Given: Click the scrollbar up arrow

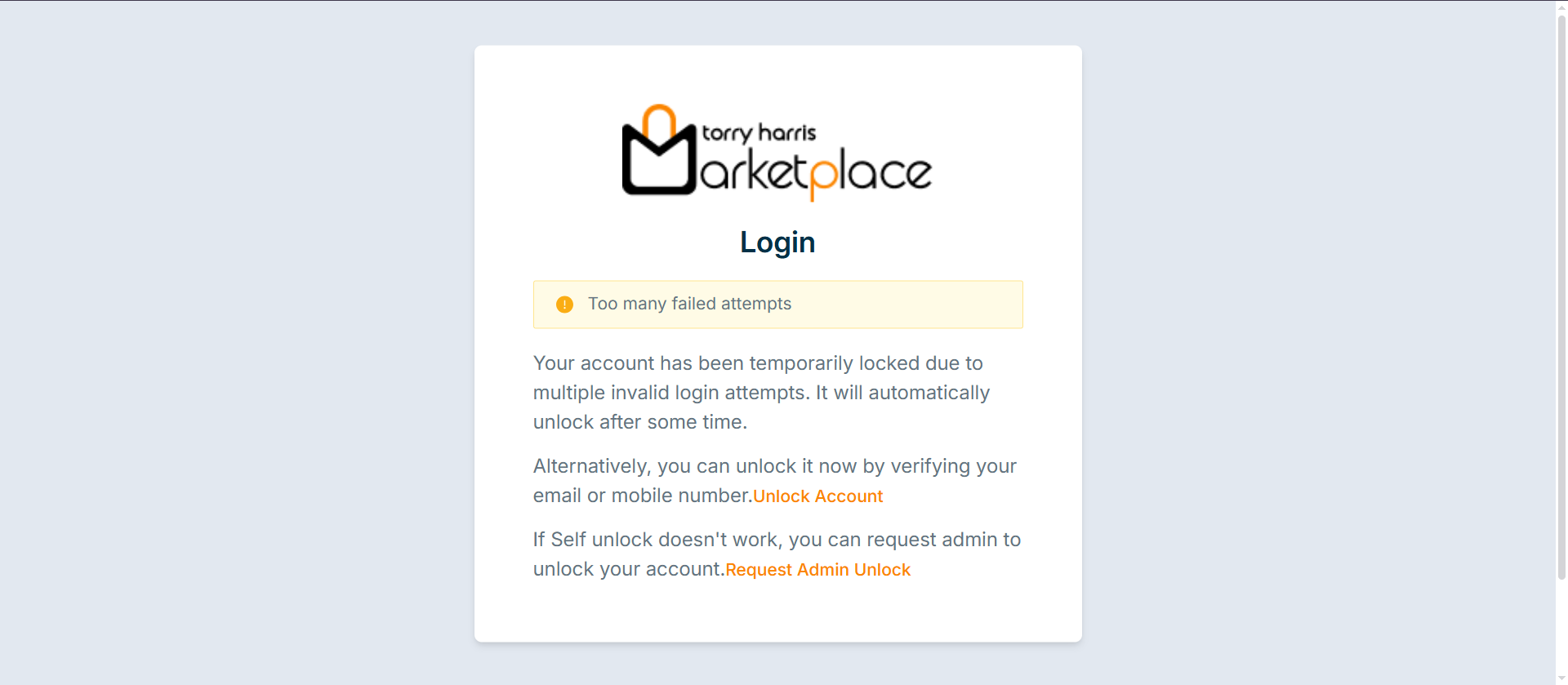Looking at the screenshot, I should [x=1561, y=6].
